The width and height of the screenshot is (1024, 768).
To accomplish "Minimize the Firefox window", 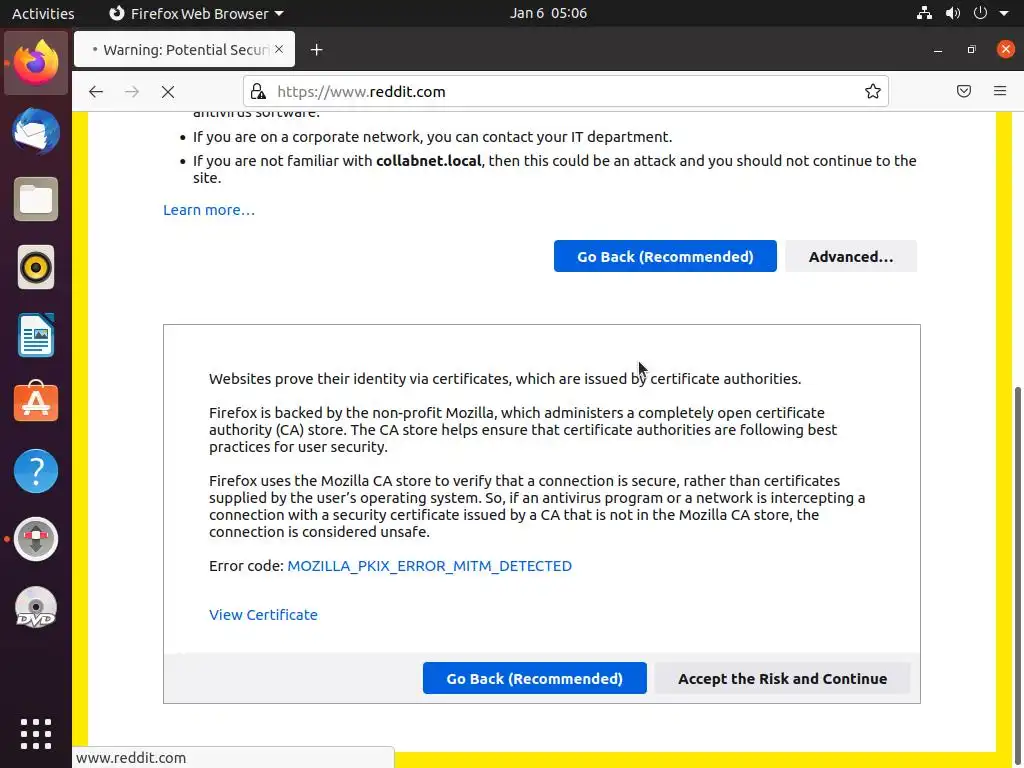I will pos(938,50).
